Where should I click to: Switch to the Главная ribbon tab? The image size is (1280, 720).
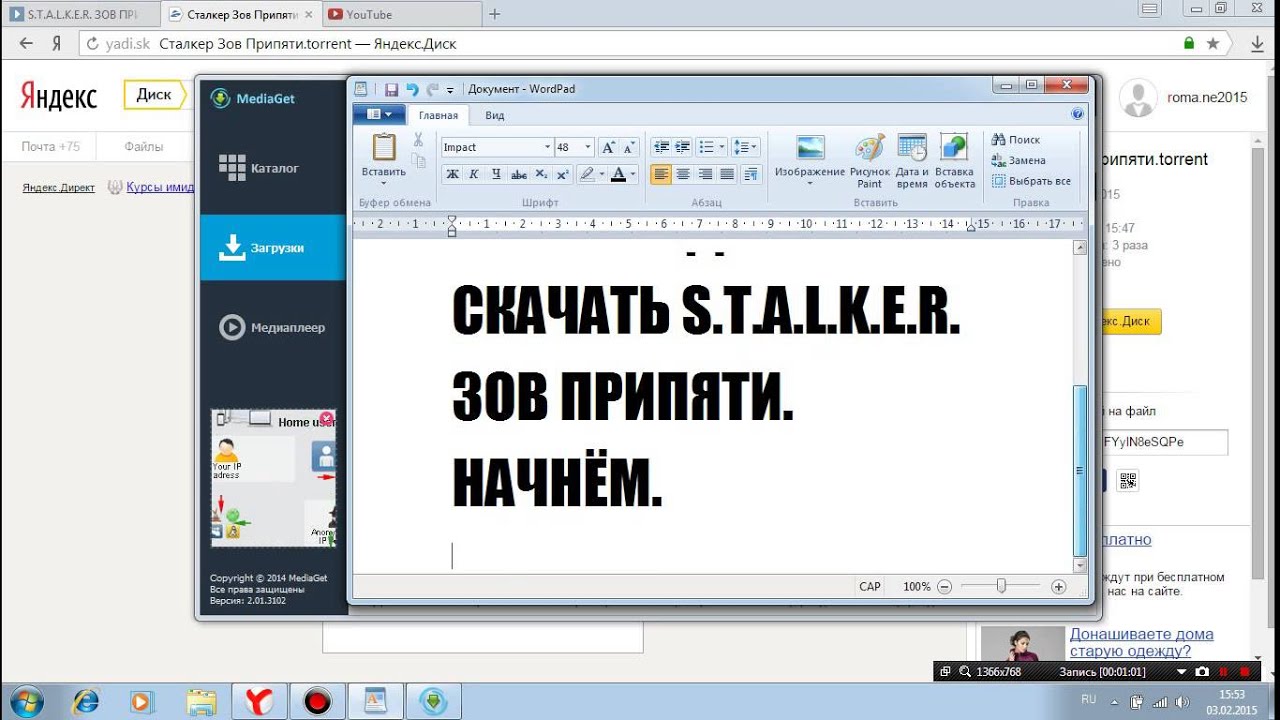click(x=438, y=115)
